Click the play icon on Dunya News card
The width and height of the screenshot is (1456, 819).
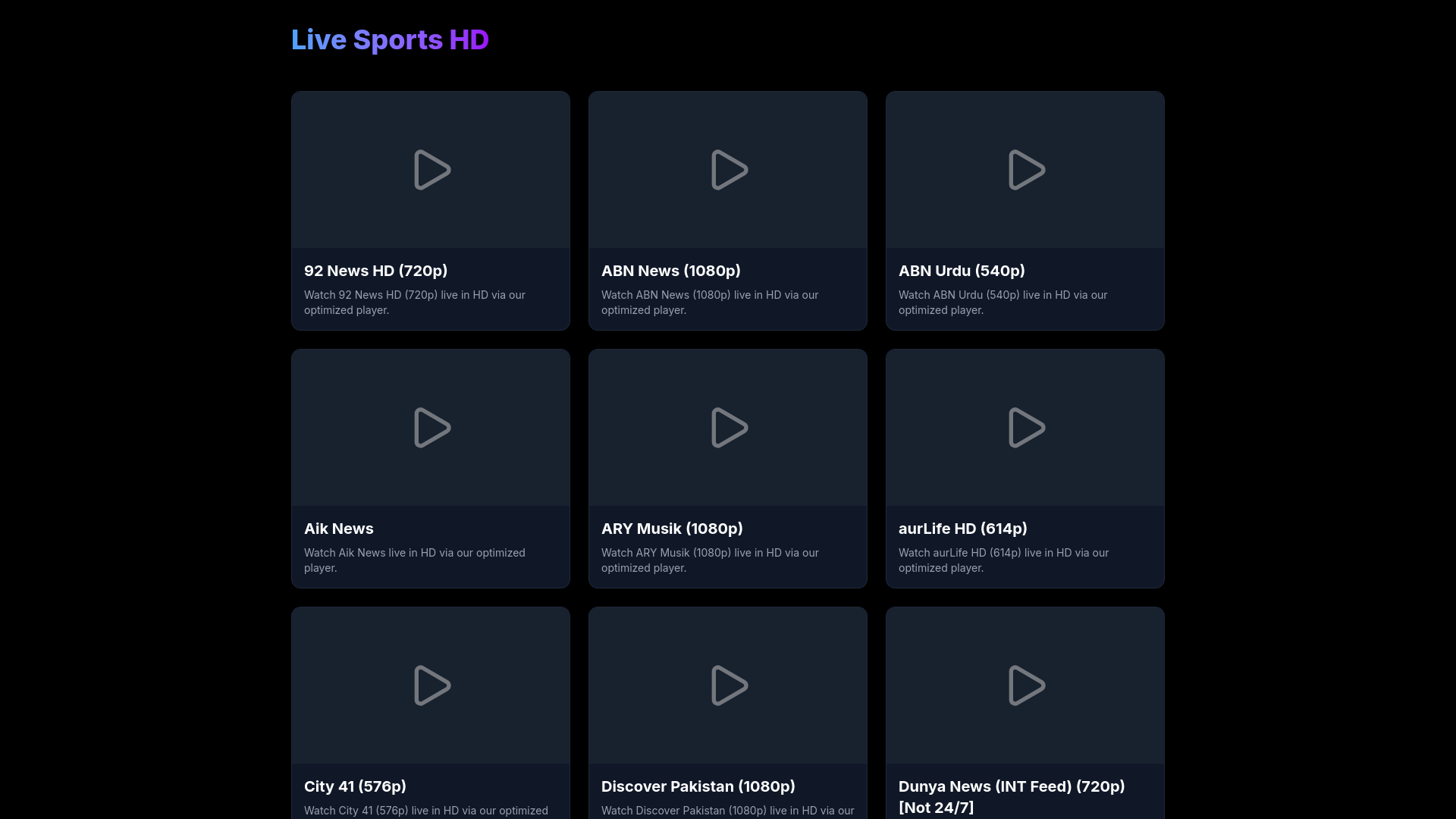[1026, 686]
